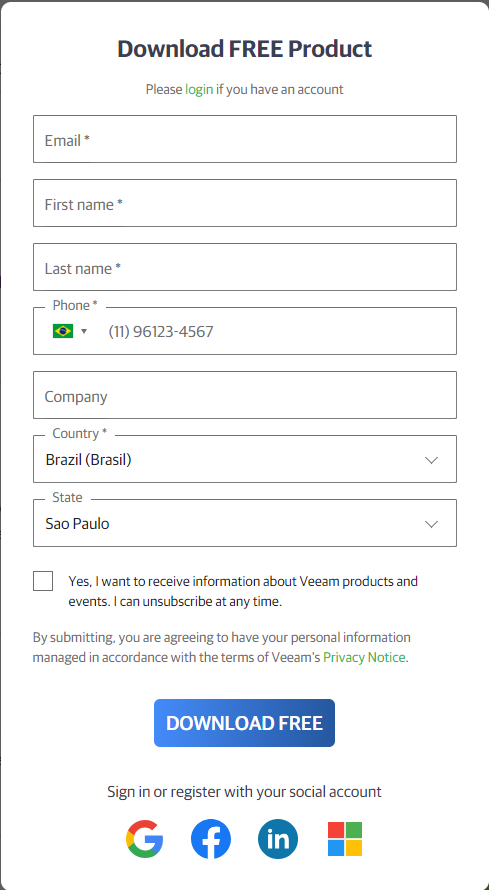
Task: Focus the Last name input field
Action: 245,267
